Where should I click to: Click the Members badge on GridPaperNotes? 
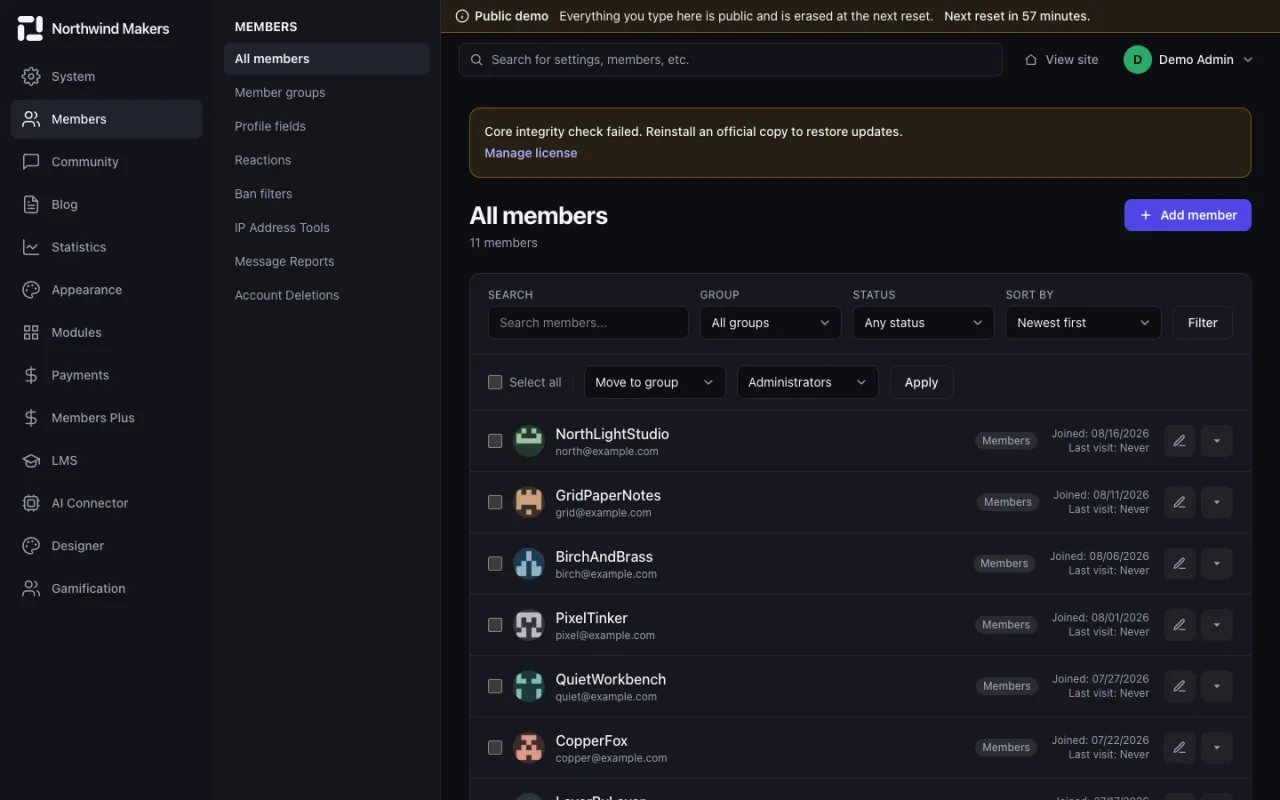pyautogui.click(x=1007, y=502)
